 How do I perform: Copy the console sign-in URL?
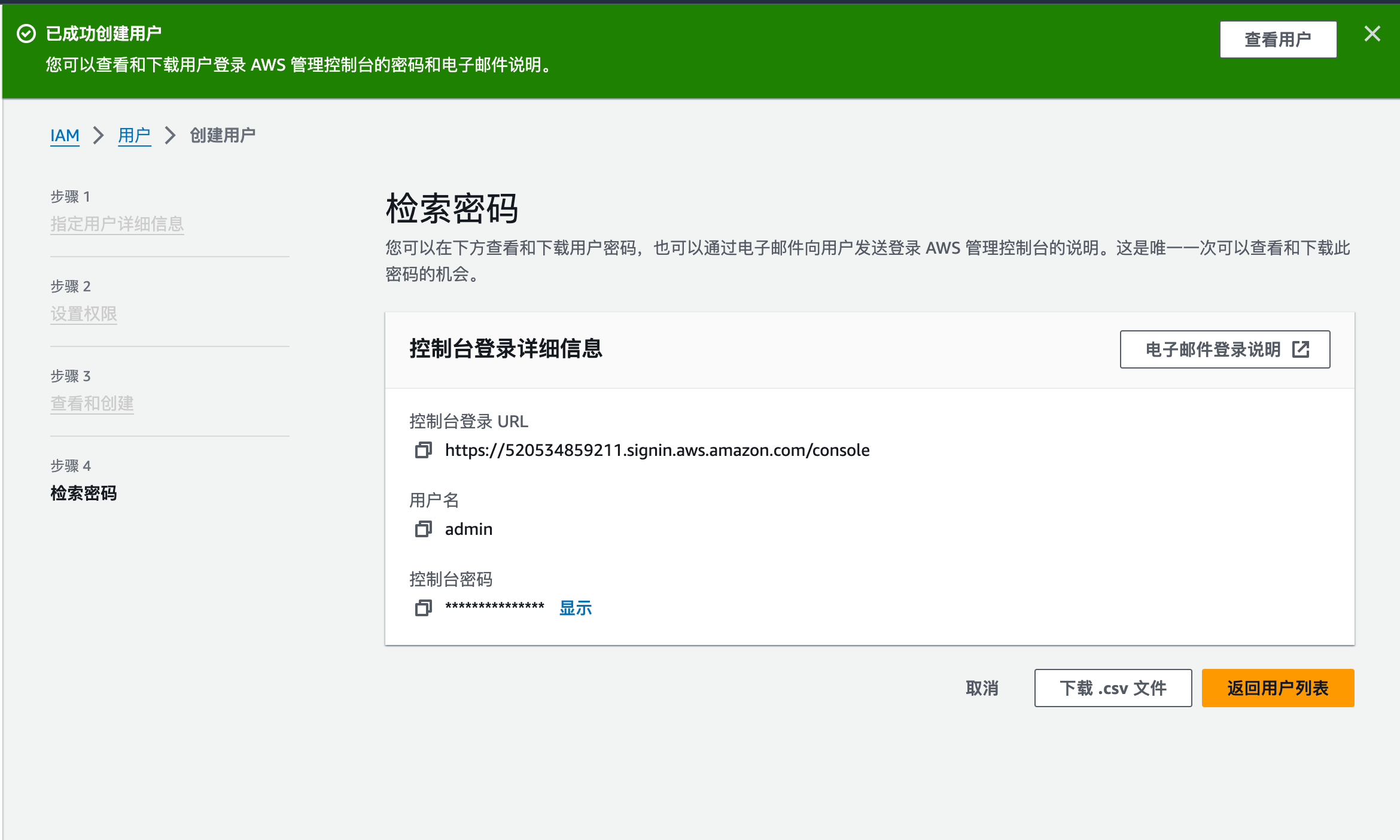tap(423, 450)
